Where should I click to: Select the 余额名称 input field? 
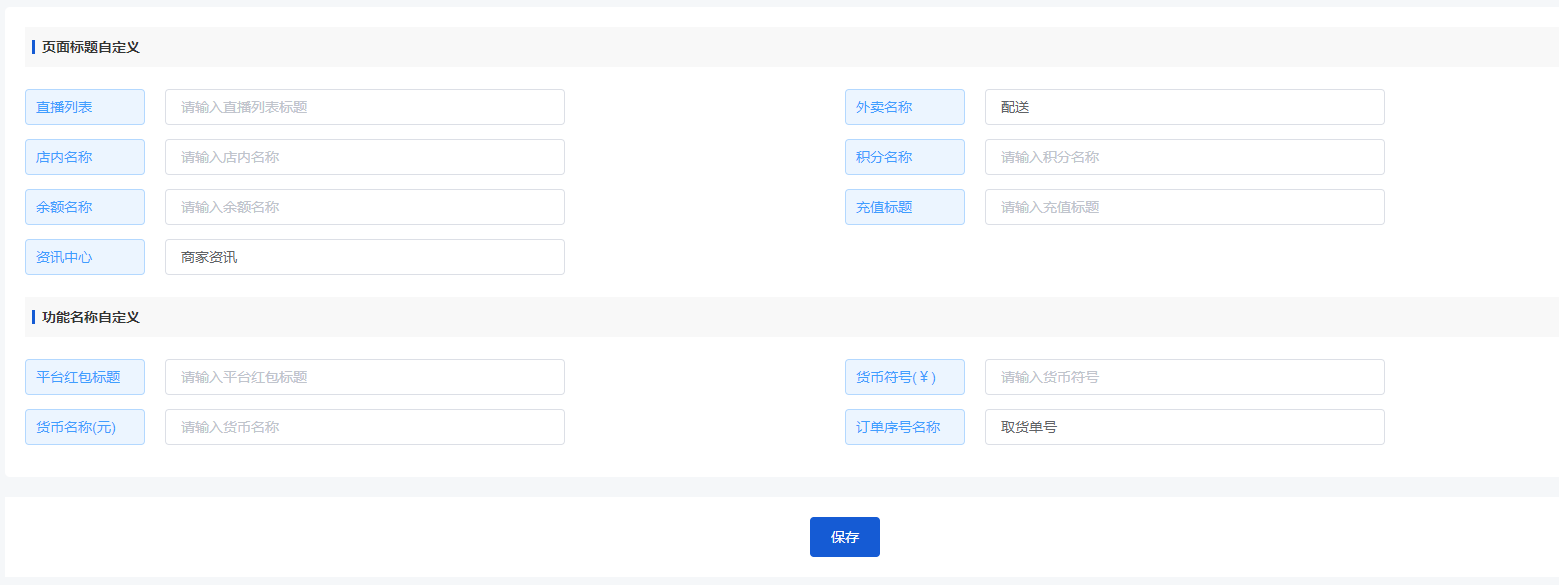coord(365,207)
